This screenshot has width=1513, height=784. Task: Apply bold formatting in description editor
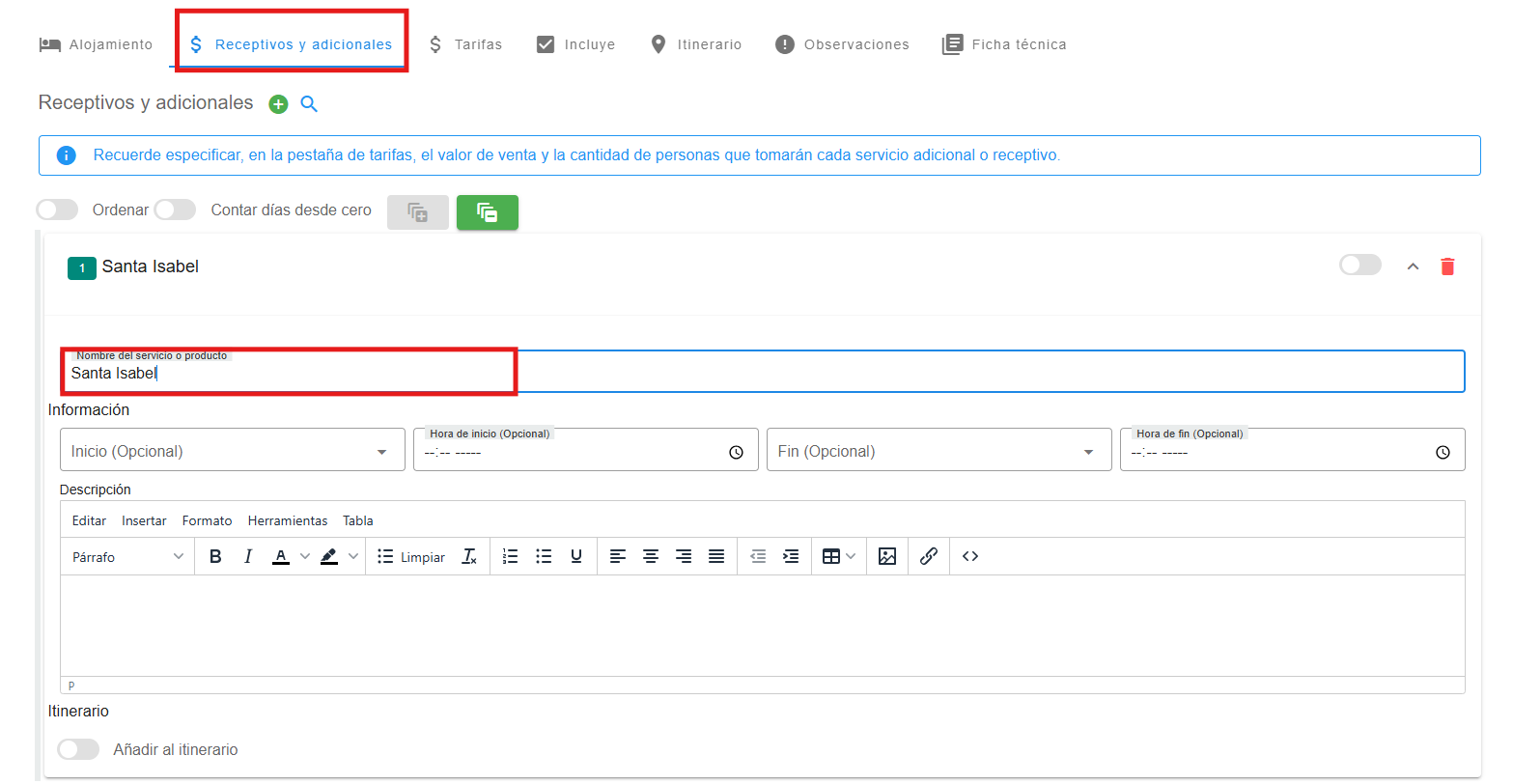click(x=215, y=557)
